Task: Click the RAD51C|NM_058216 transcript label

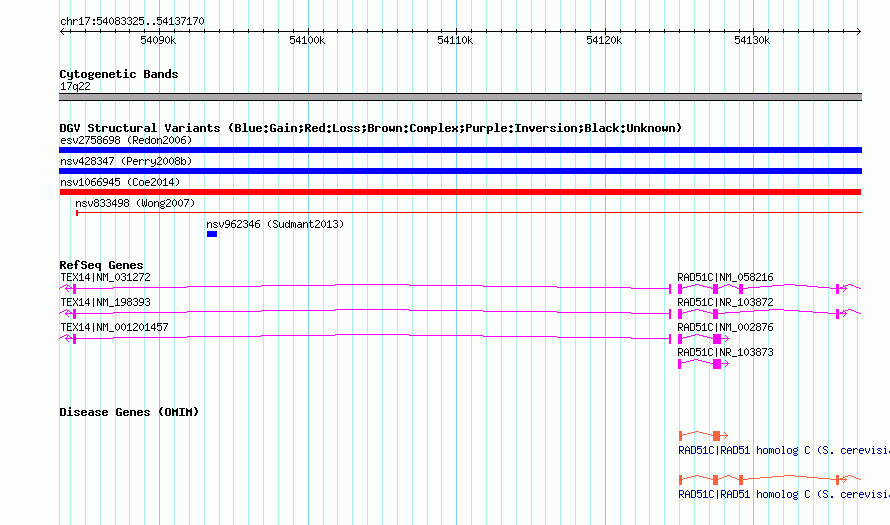Action: point(725,278)
